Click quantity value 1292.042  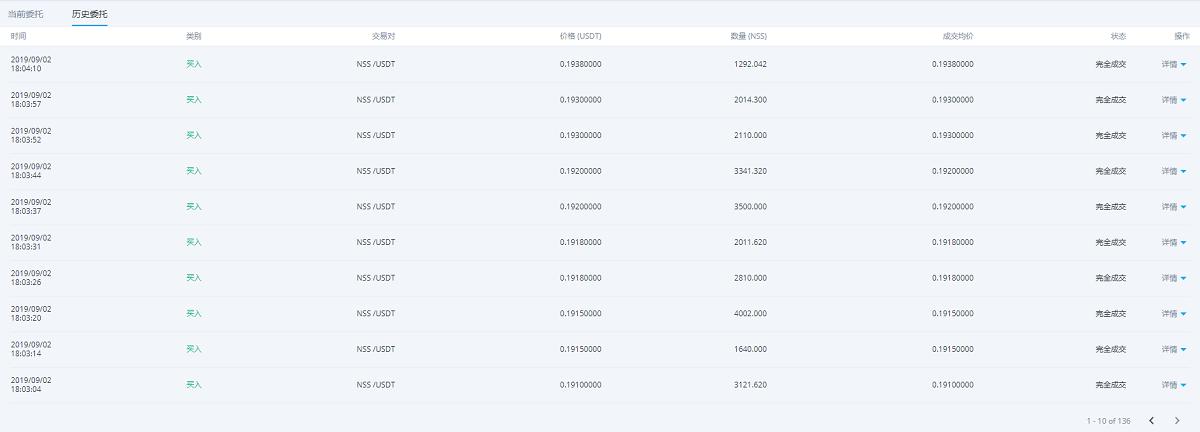pyautogui.click(x=750, y=64)
